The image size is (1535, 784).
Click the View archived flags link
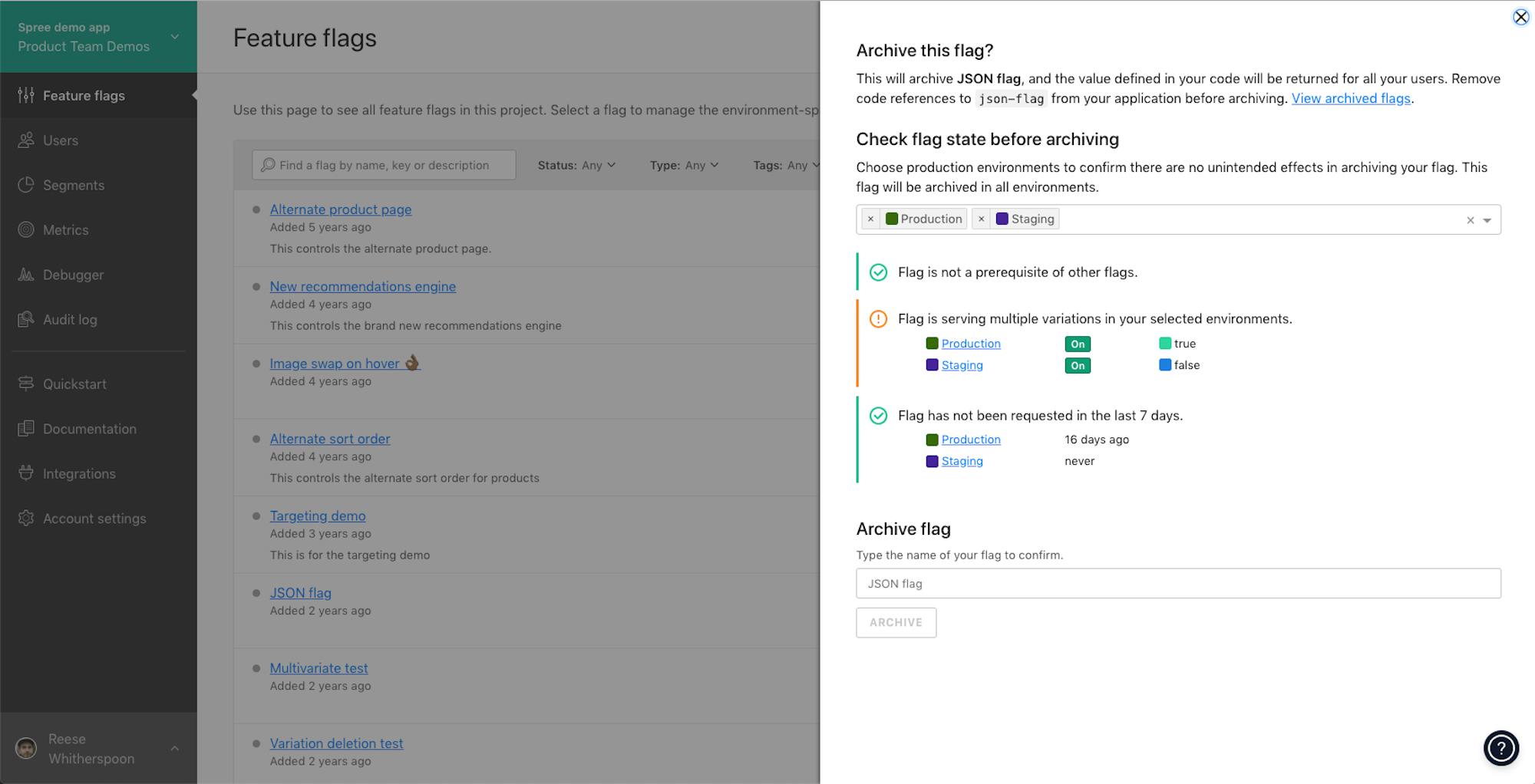click(1351, 98)
